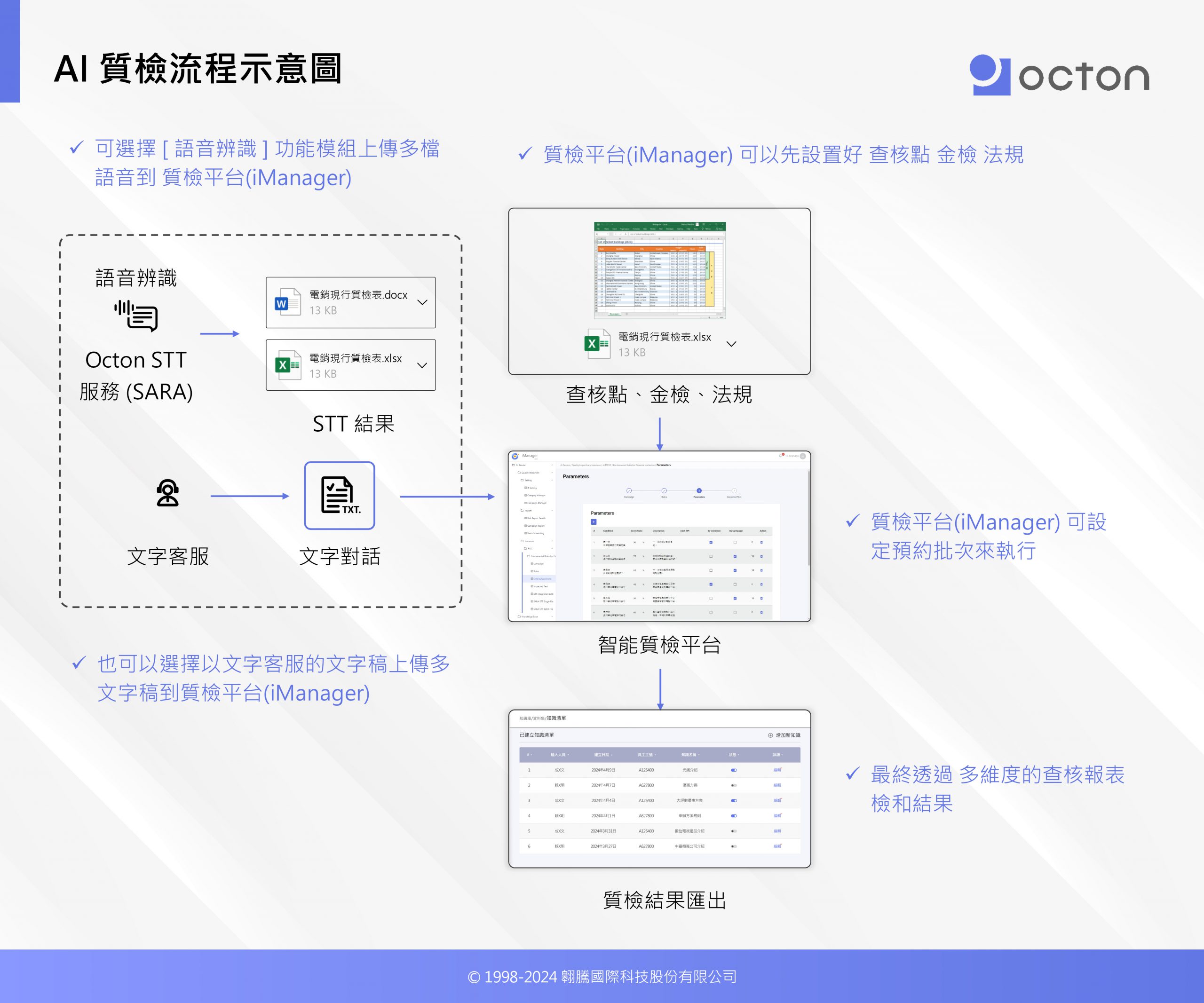Sort the list by 知識名稱 column
The height and width of the screenshot is (1003, 1204).
[x=690, y=755]
